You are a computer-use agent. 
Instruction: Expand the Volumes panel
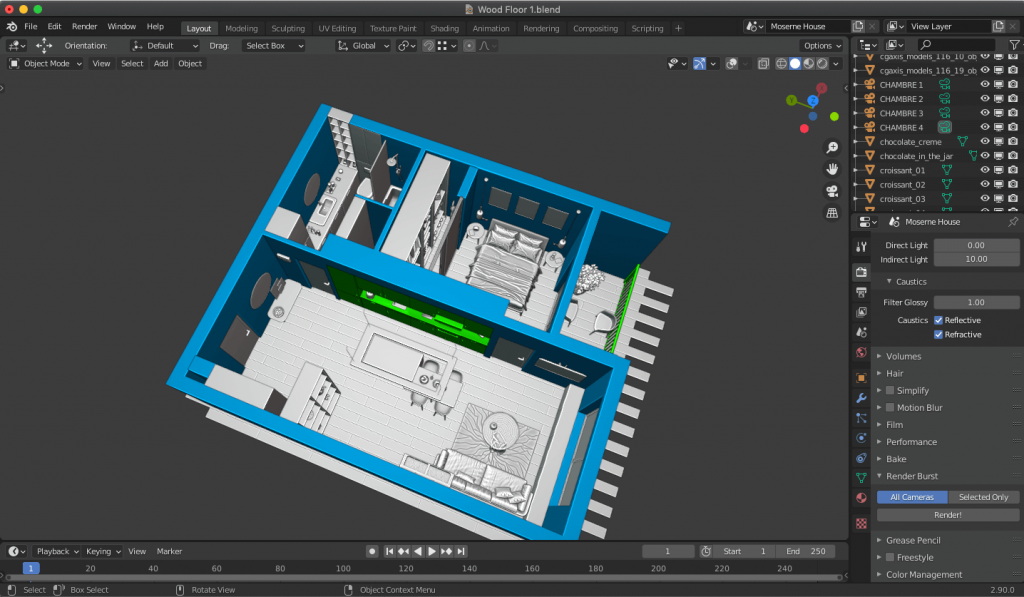click(x=900, y=355)
